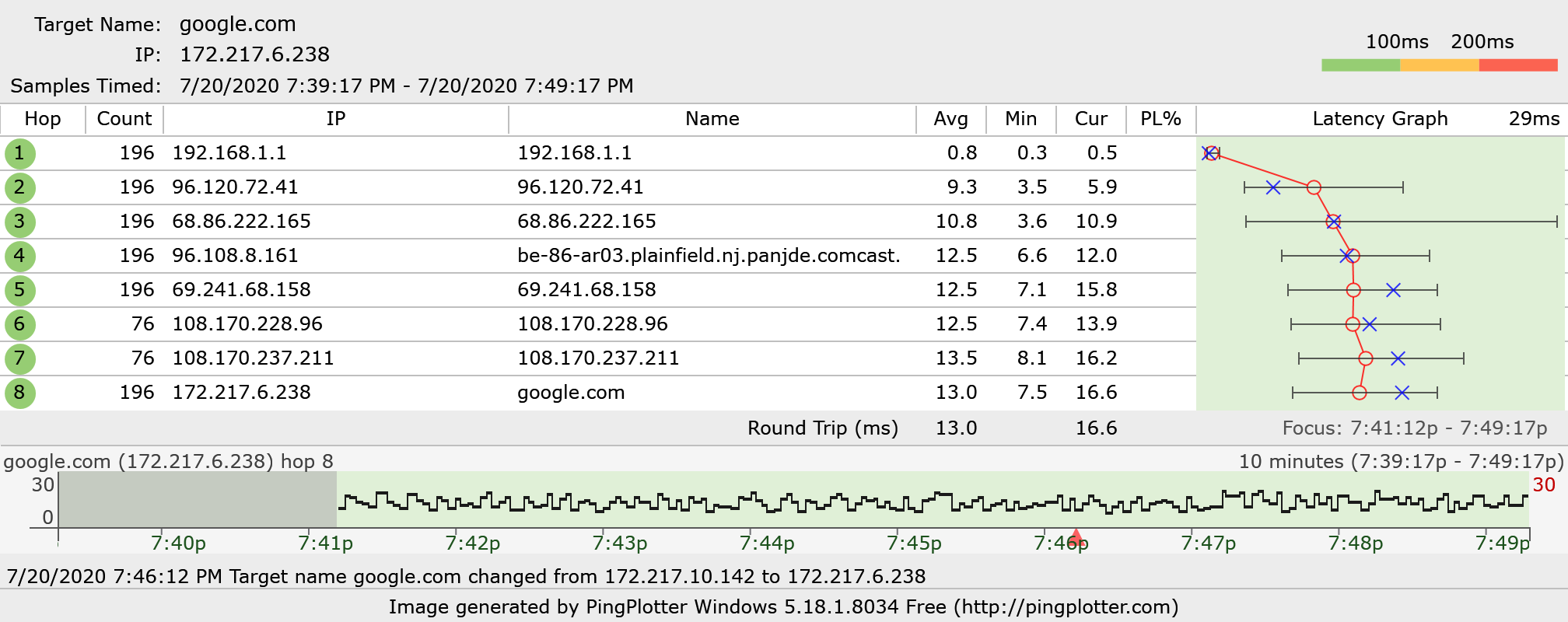Click the 192.168.1.1 IP cell
The height and width of the screenshot is (622, 1568).
229,153
